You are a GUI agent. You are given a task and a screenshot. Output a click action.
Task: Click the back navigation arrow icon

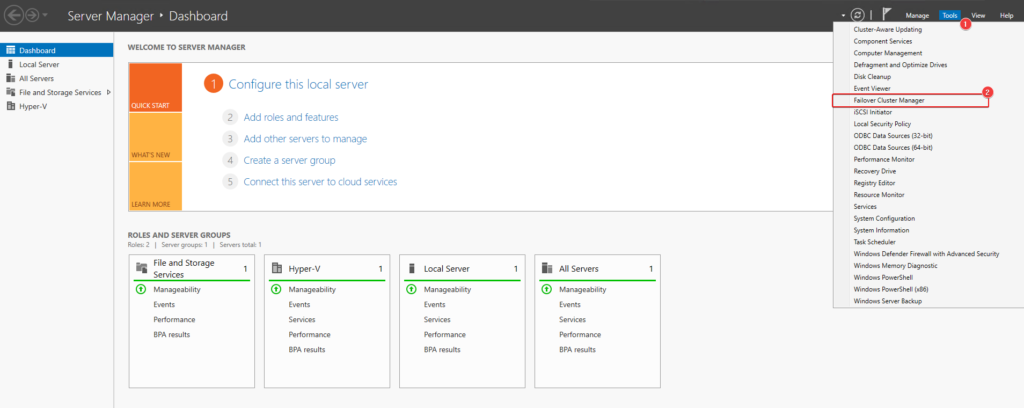[x=14, y=16]
